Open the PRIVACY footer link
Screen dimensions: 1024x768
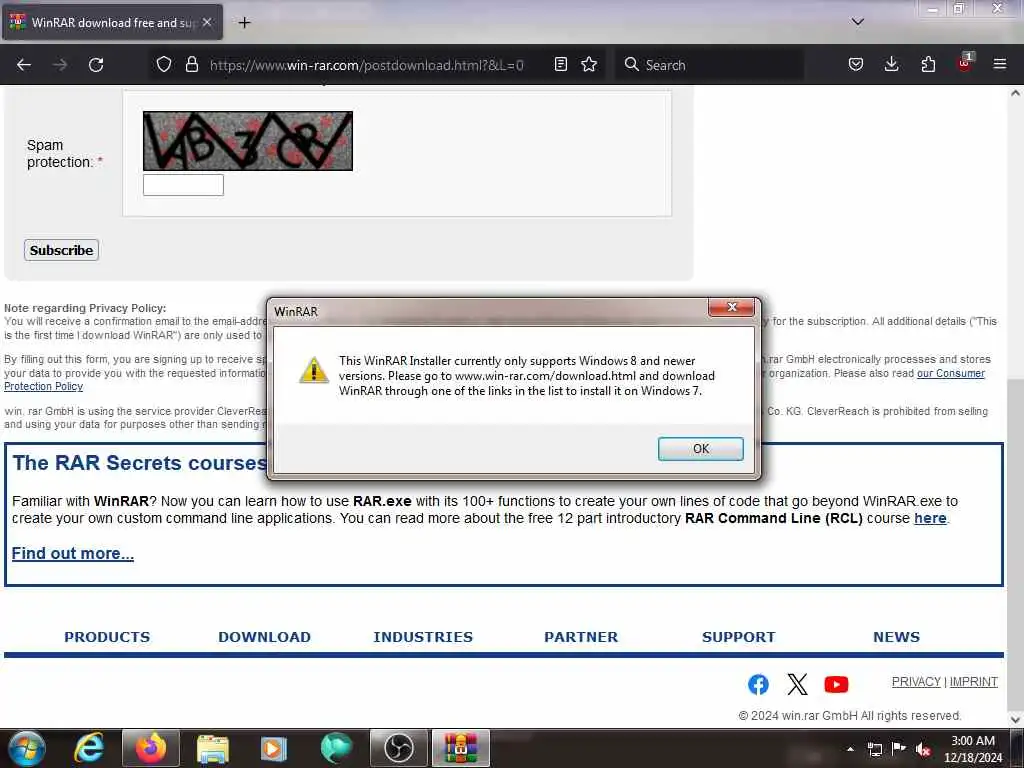tap(916, 682)
